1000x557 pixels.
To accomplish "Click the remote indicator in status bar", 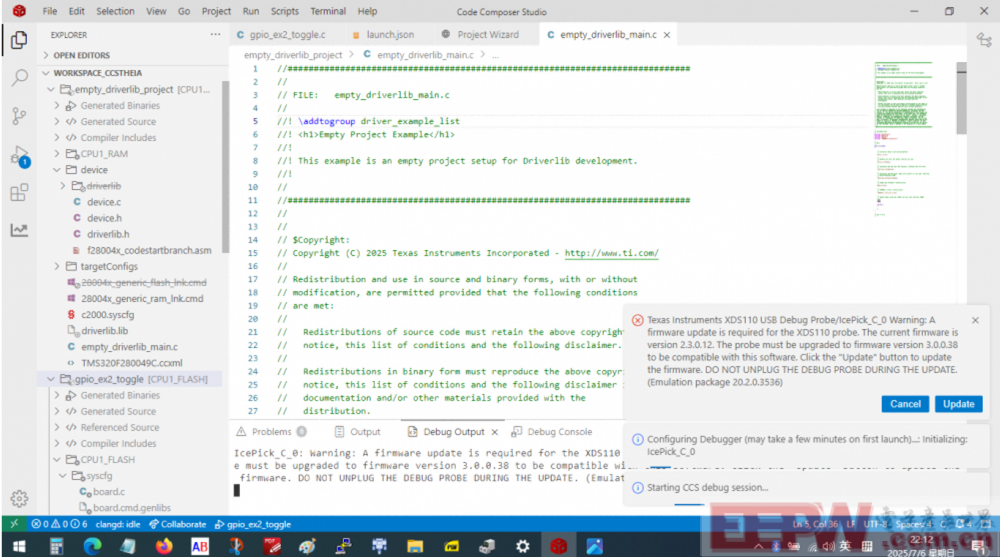I will [x=14, y=524].
